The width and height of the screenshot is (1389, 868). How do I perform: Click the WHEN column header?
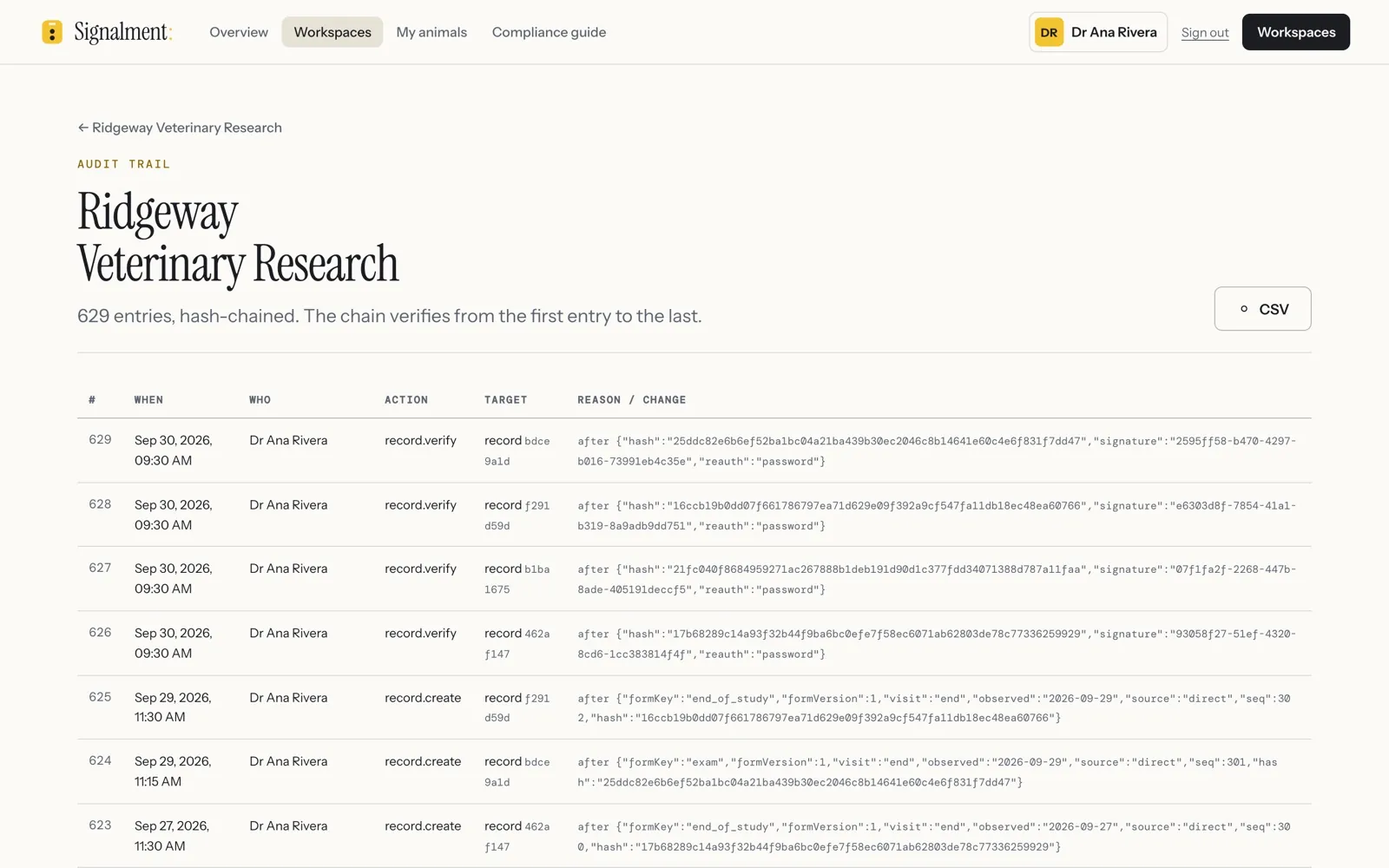[x=148, y=400]
